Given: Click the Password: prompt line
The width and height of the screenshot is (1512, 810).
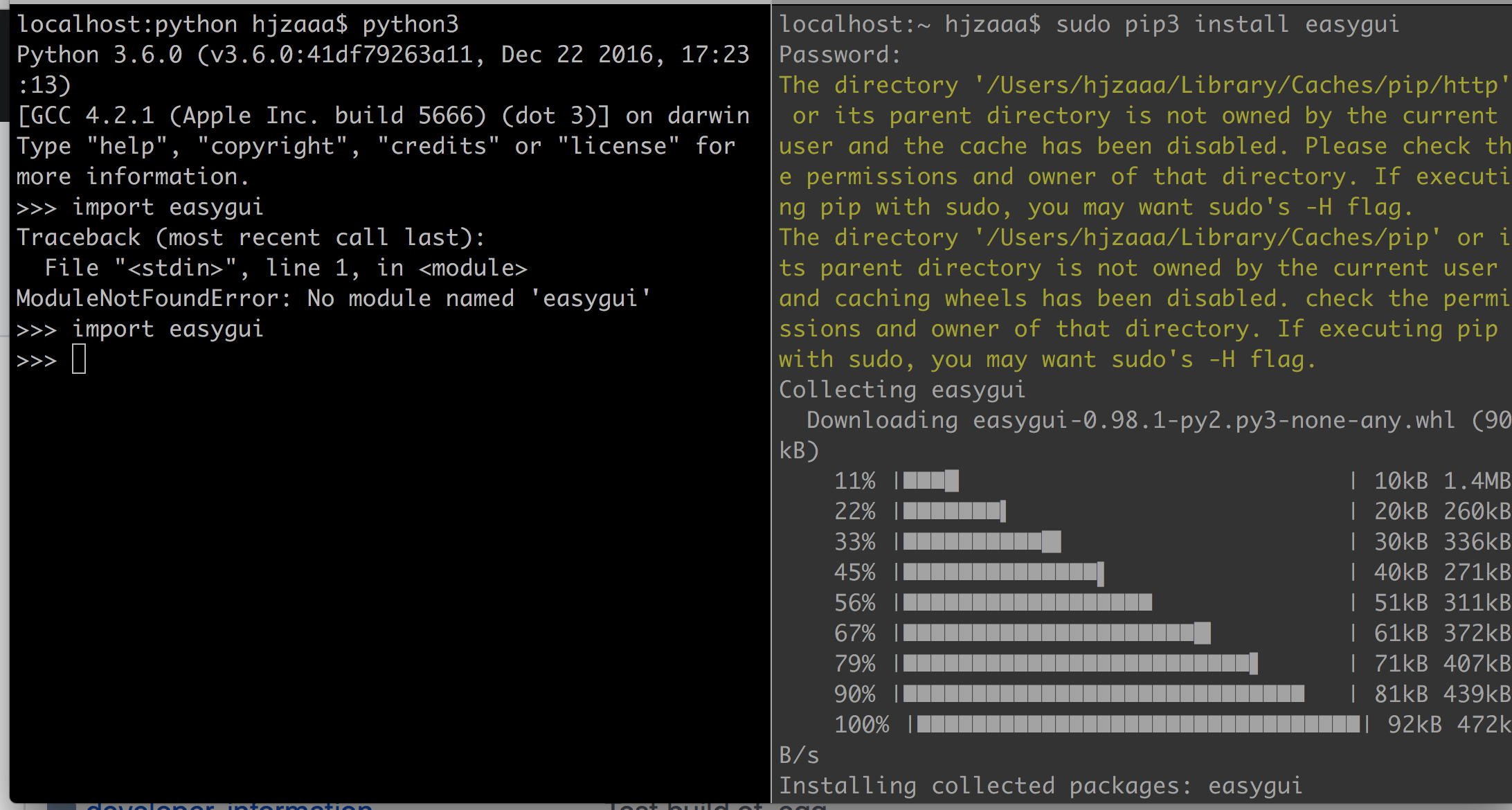Looking at the screenshot, I should (x=840, y=55).
